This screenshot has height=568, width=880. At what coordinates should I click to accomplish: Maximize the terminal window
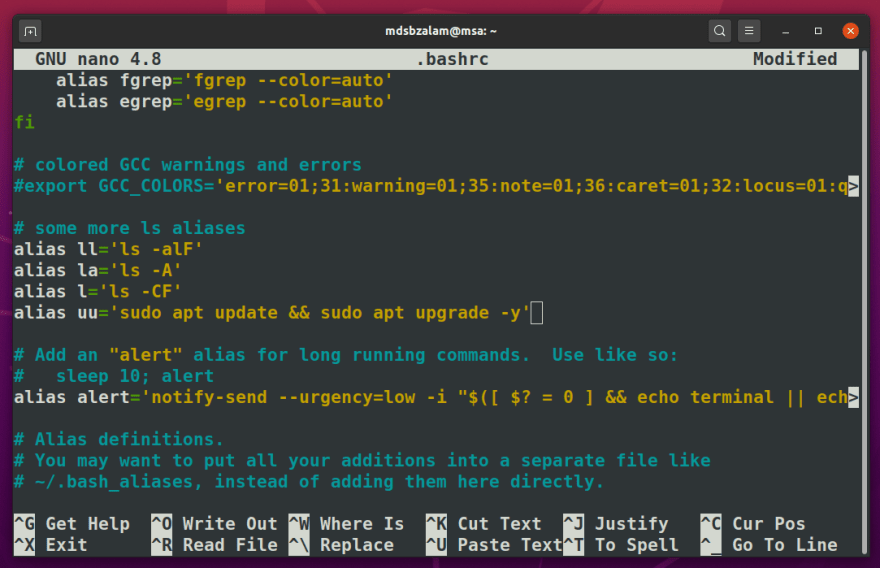click(x=818, y=31)
